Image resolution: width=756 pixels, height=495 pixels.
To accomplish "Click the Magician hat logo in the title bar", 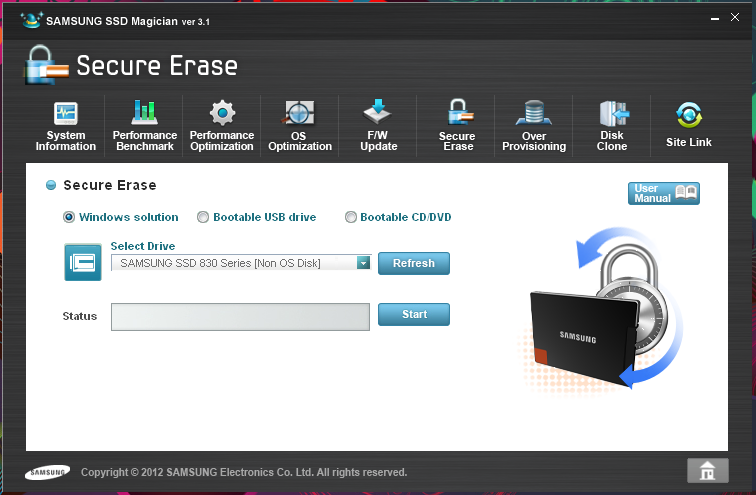I will (x=31, y=20).
